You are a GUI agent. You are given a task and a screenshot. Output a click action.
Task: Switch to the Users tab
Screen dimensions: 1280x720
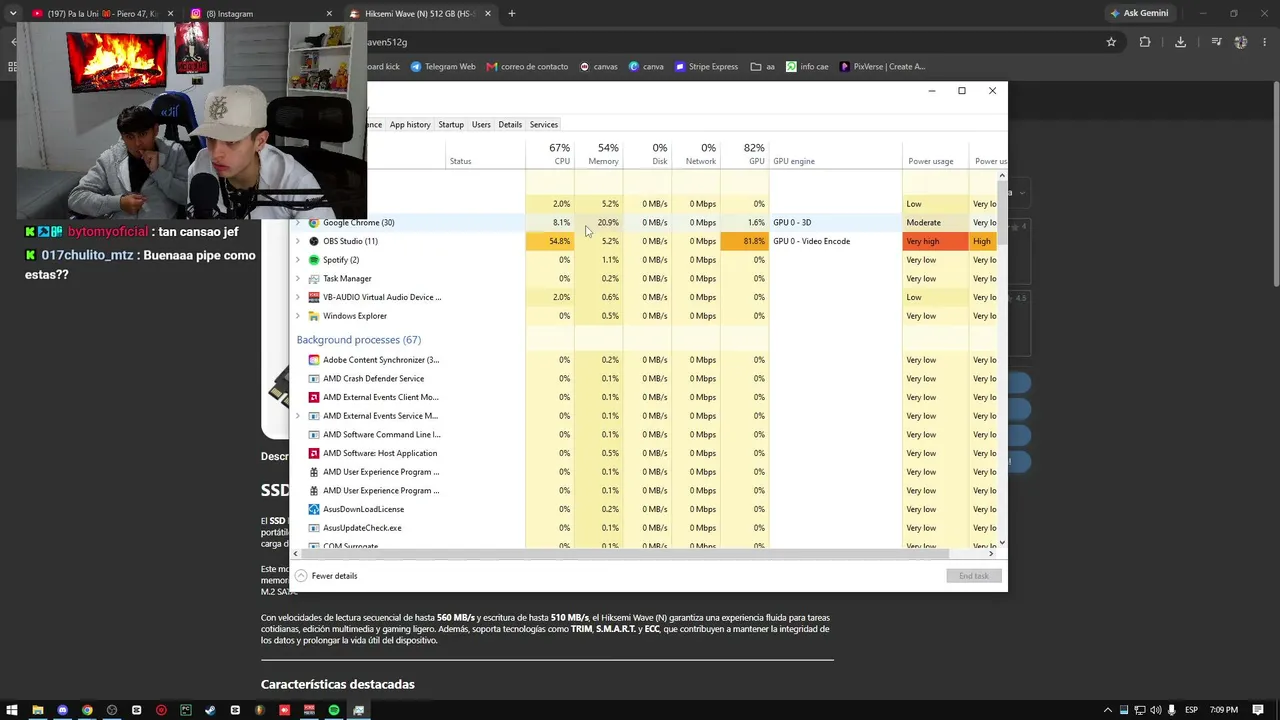[x=481, y=125]
